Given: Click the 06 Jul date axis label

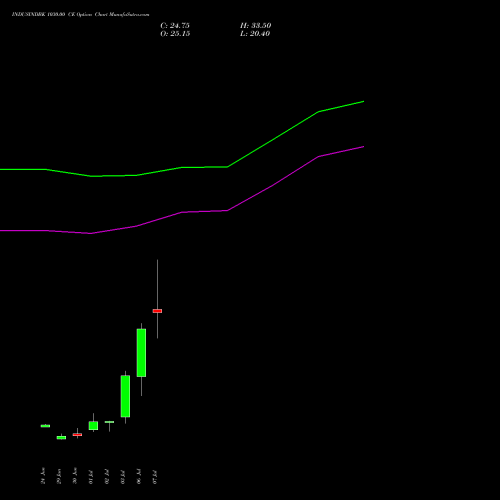Looking at the screenshot, I should 139,476.
